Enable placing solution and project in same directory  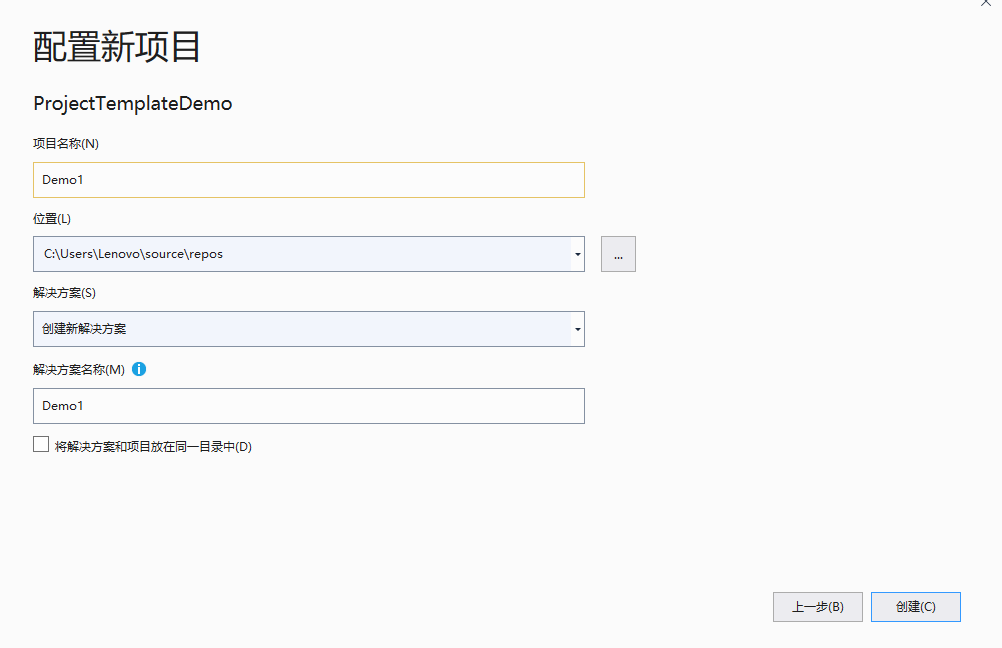[x=41, y=444]
